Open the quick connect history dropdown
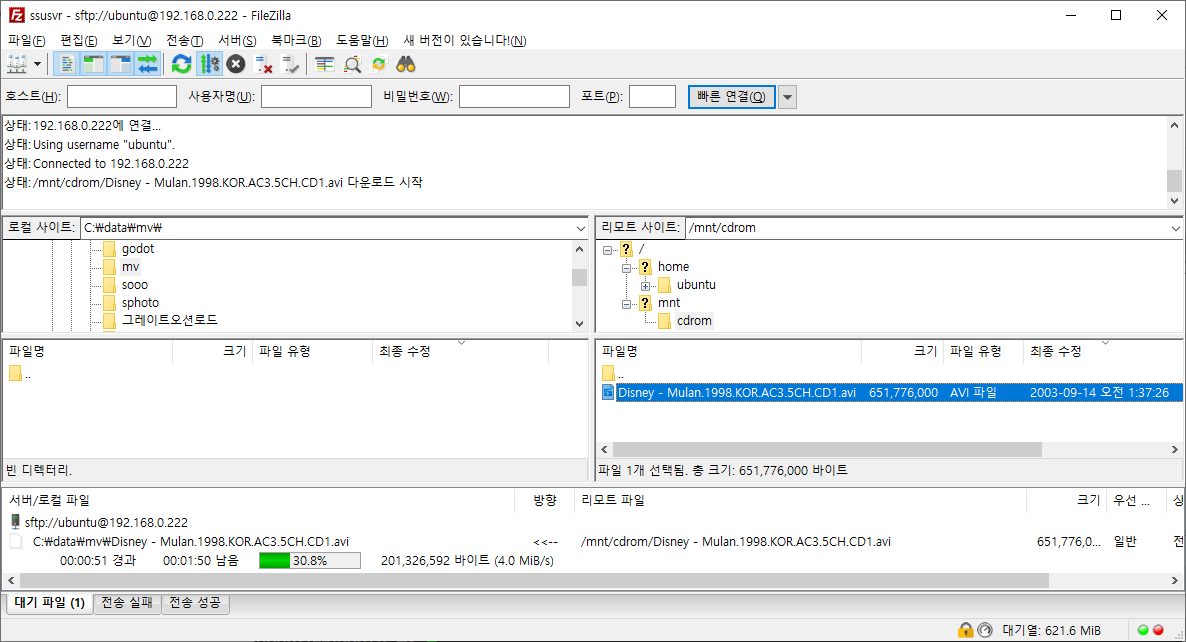 [x=787, y=97]
